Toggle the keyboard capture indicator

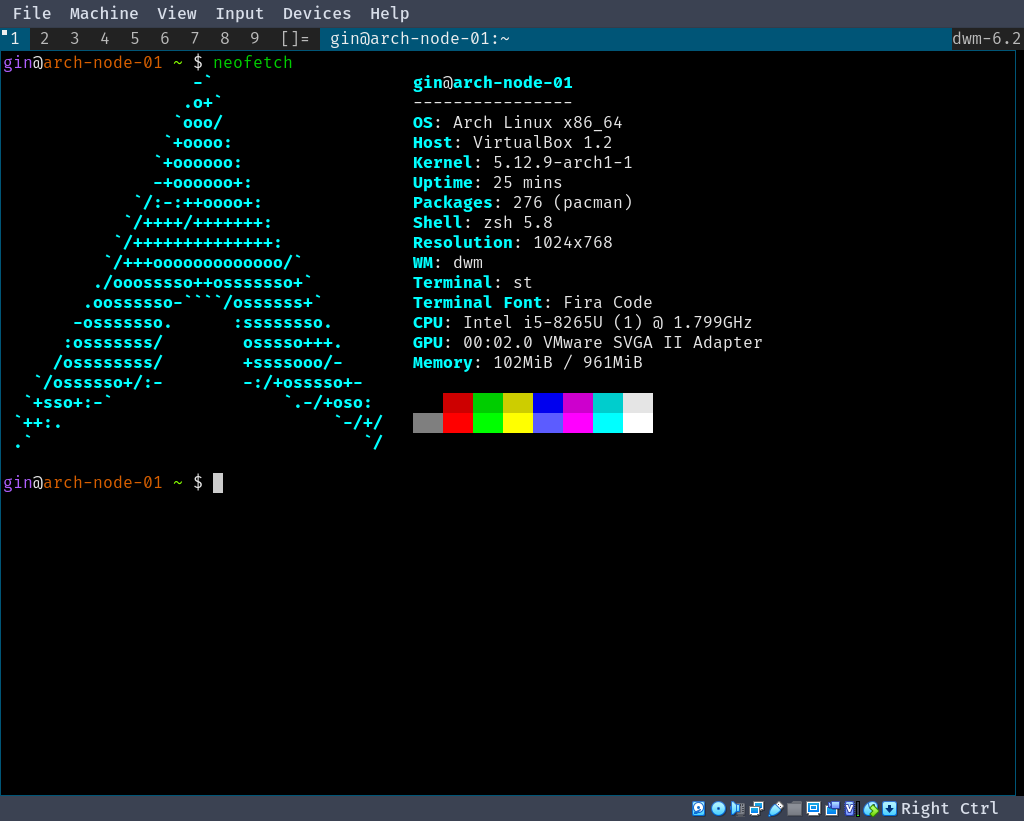point(889,808)
